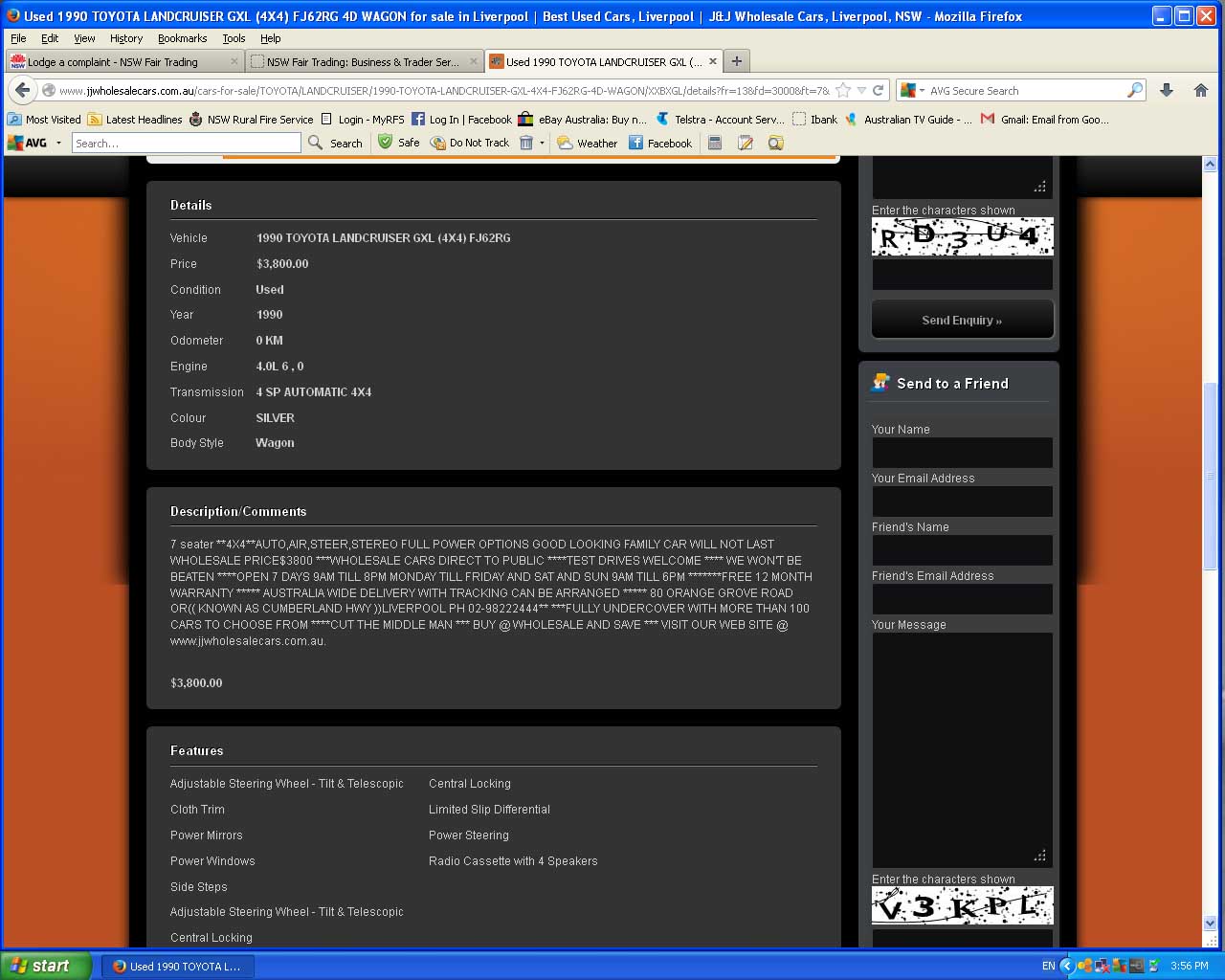The image size is (1225, 980).
Task: Click the AVG notepad icon
Action: [x=746, y=143]
